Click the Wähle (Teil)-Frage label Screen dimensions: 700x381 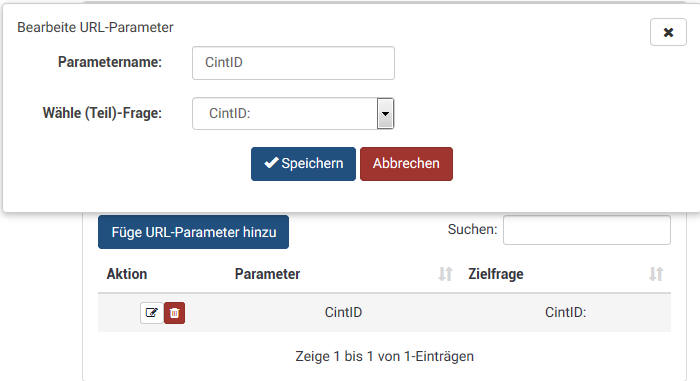coord(102,113)
